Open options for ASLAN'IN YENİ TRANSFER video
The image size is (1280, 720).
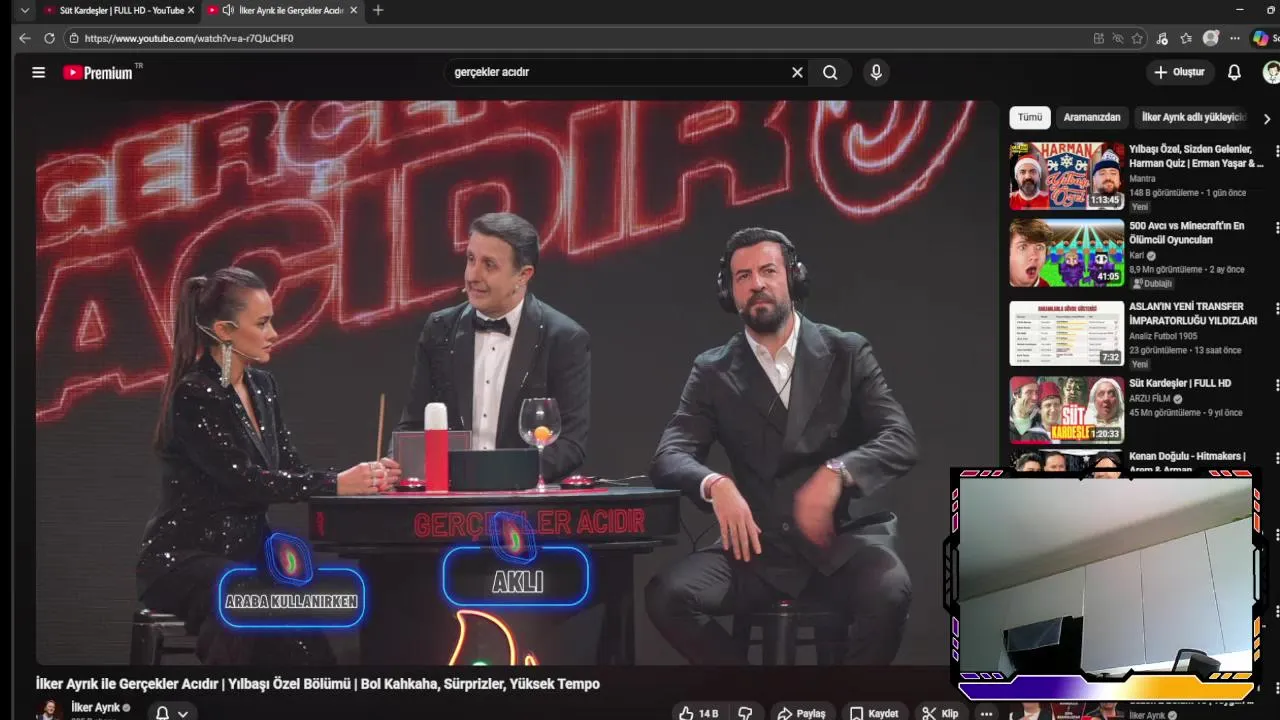(x=1276, y=308)
